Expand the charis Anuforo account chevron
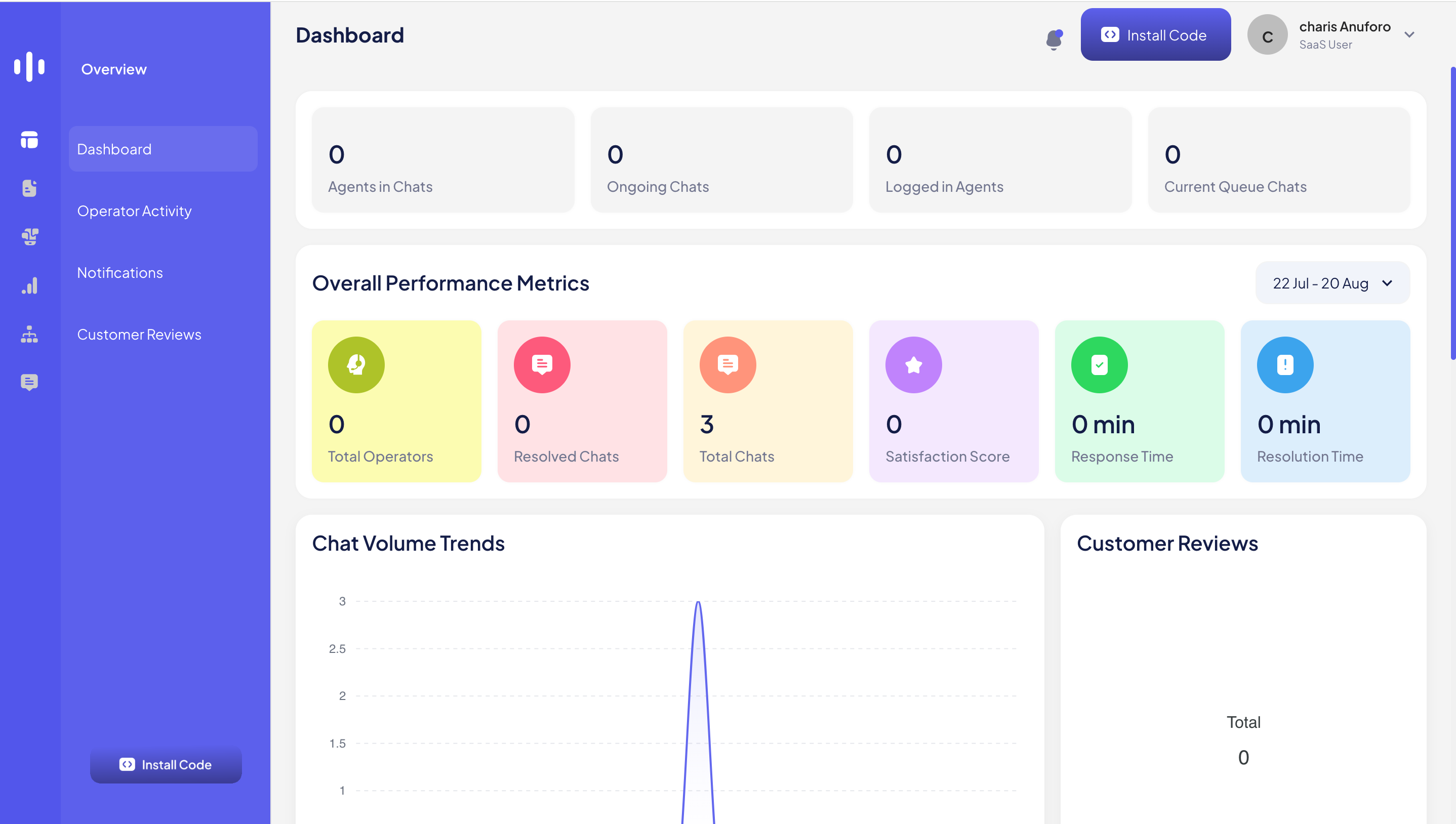Screen dimensions: 1456x824 point(1409,35)
